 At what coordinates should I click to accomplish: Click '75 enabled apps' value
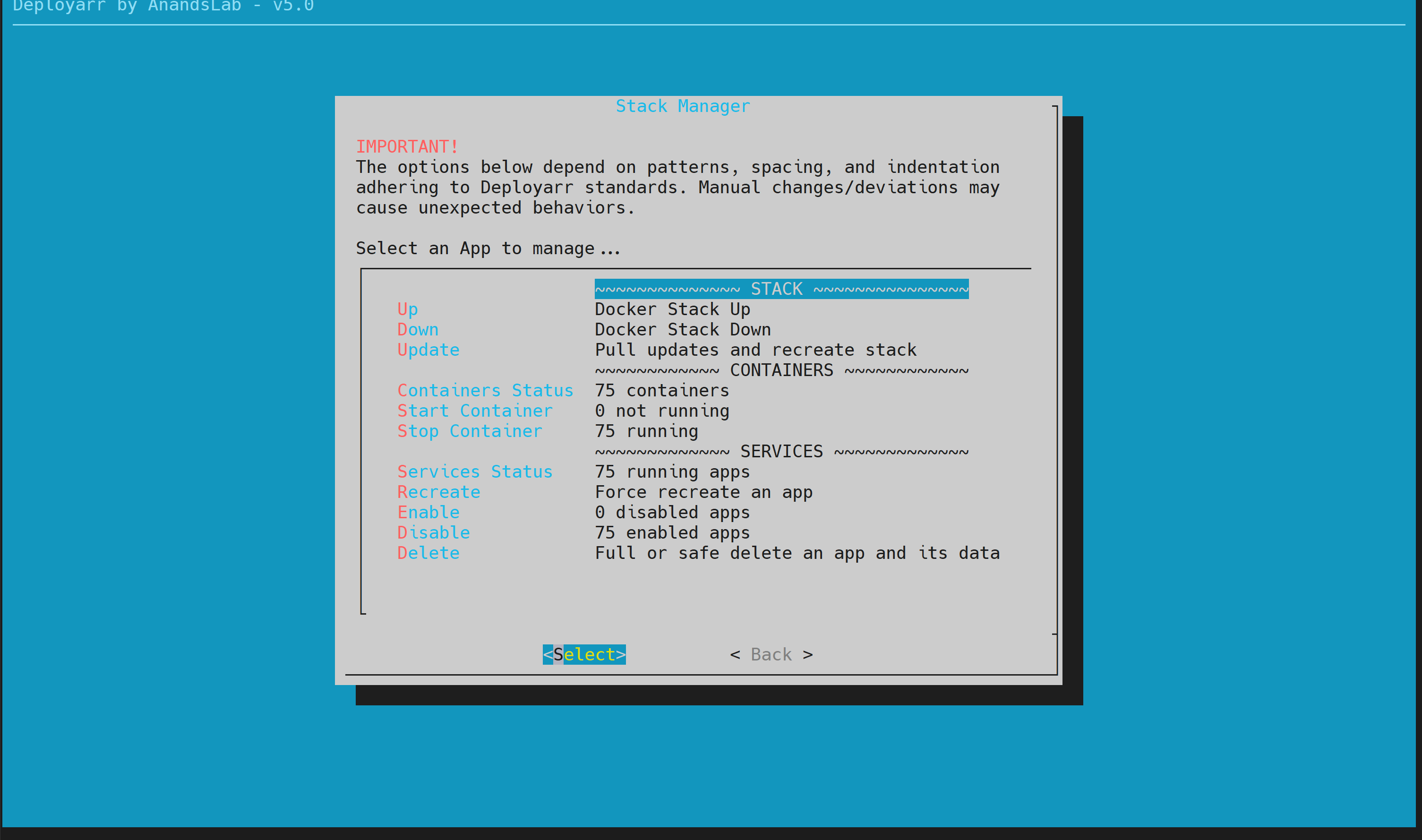pyautogui.click(x=672, y=532)
